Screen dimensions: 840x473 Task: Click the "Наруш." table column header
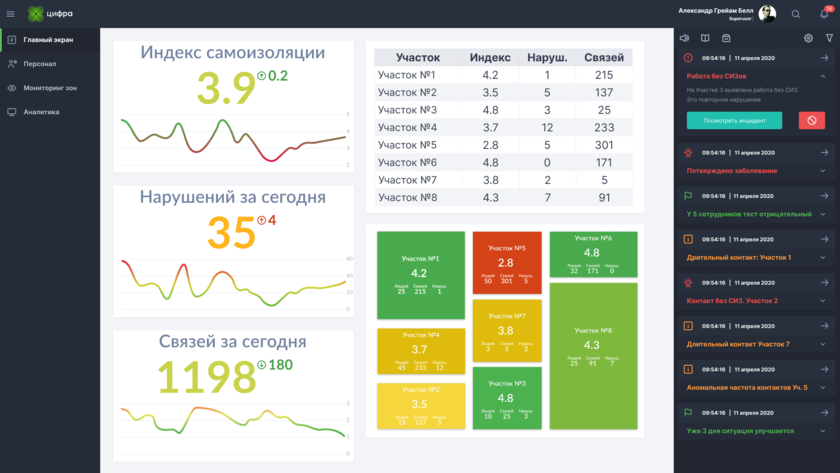coord(547,58)
